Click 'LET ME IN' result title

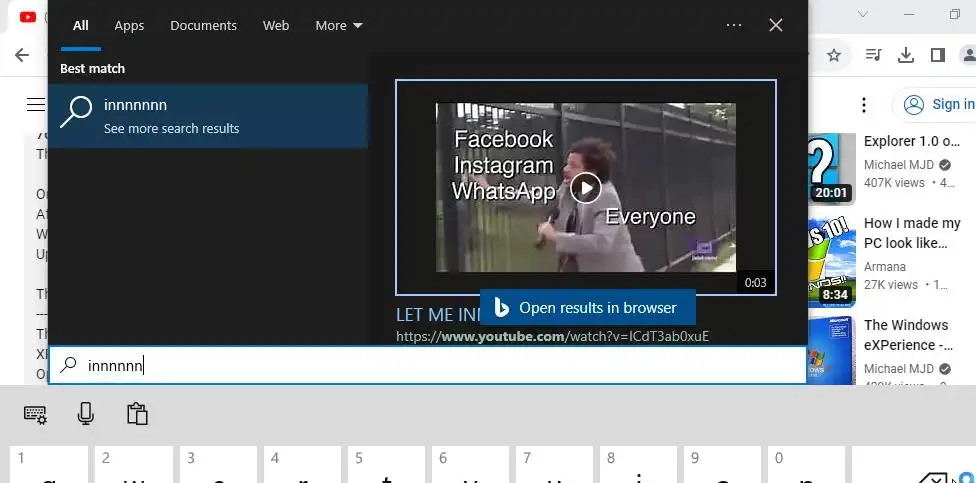click(x=438, y=315)
